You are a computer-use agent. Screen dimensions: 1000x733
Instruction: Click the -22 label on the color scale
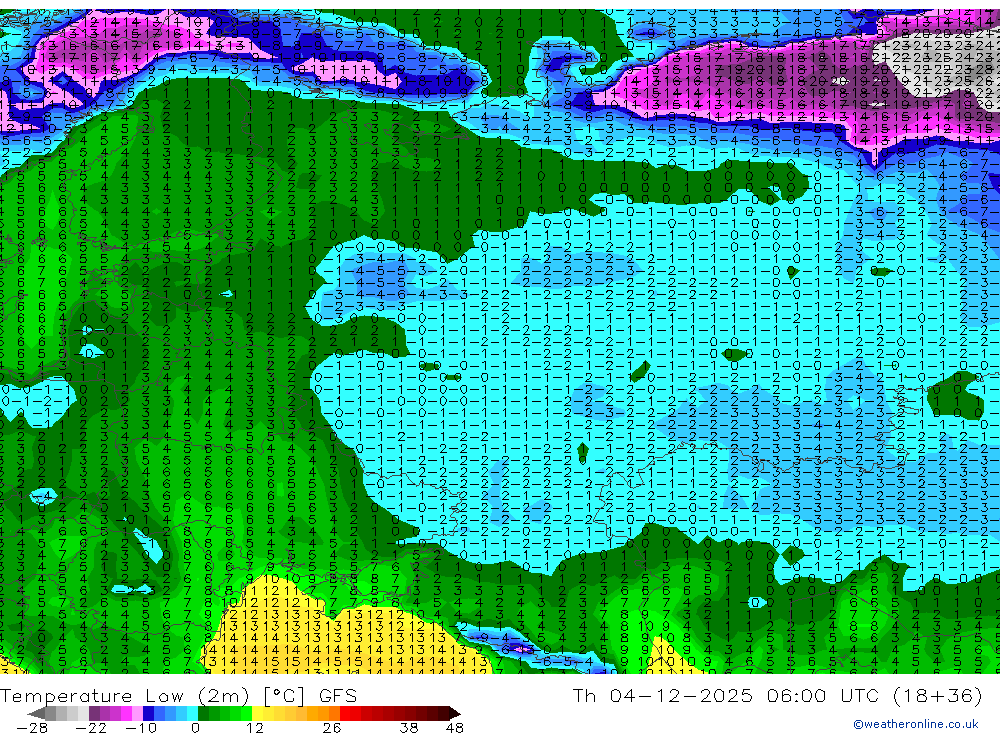[x=91, y=727]
